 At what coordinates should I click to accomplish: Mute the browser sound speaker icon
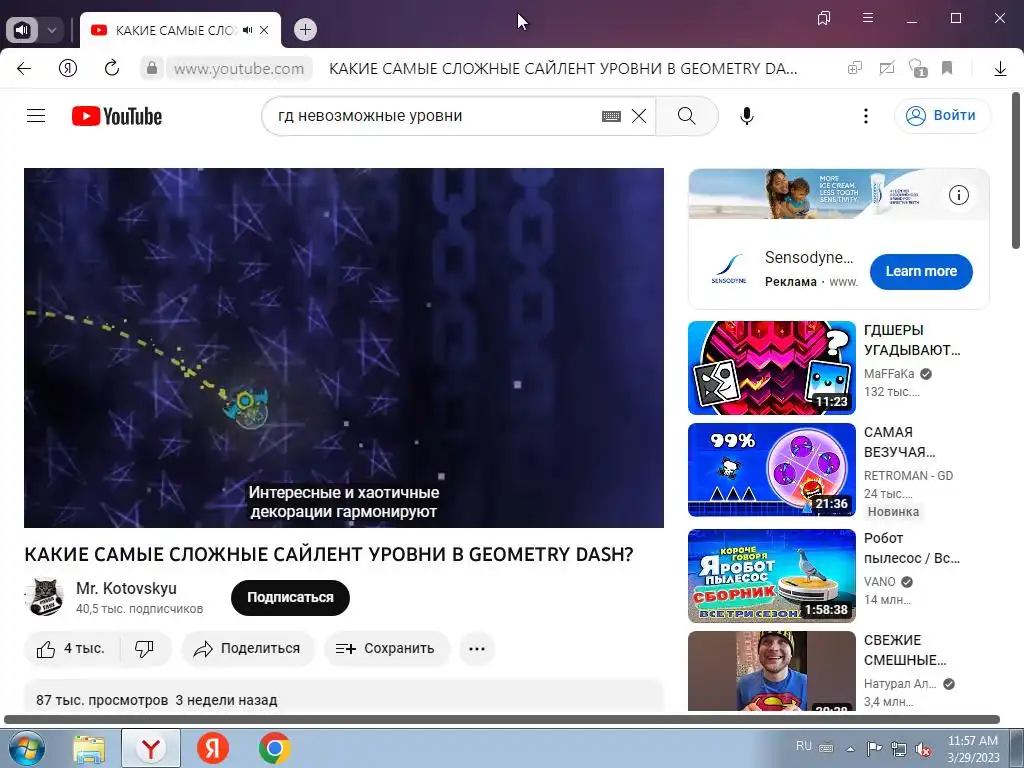[22, 30]
